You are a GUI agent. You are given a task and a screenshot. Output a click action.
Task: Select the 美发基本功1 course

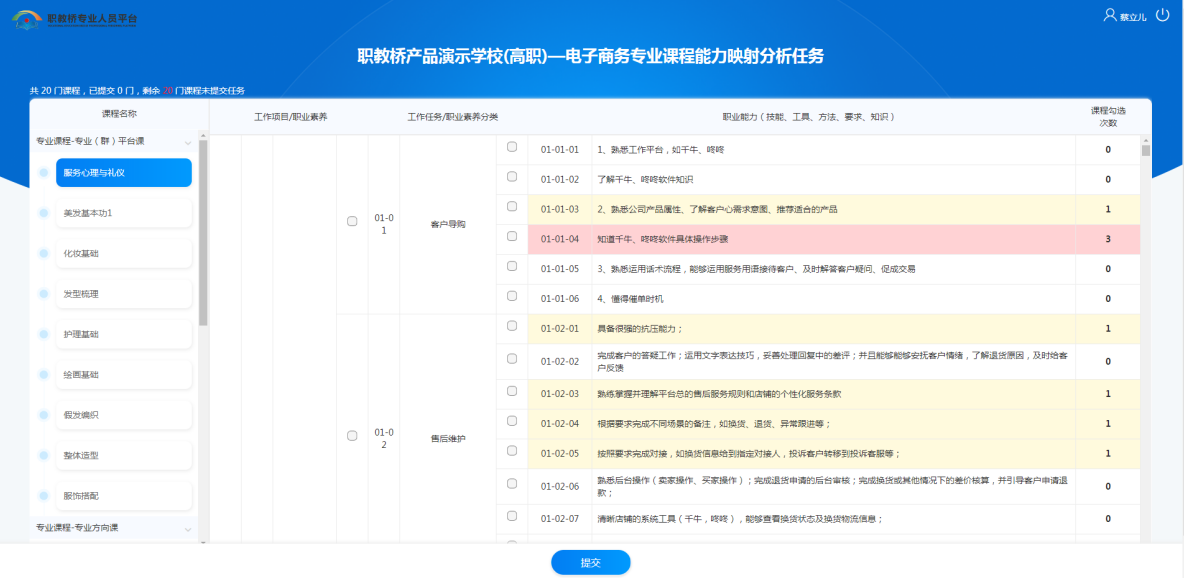(x=124, y=213)
